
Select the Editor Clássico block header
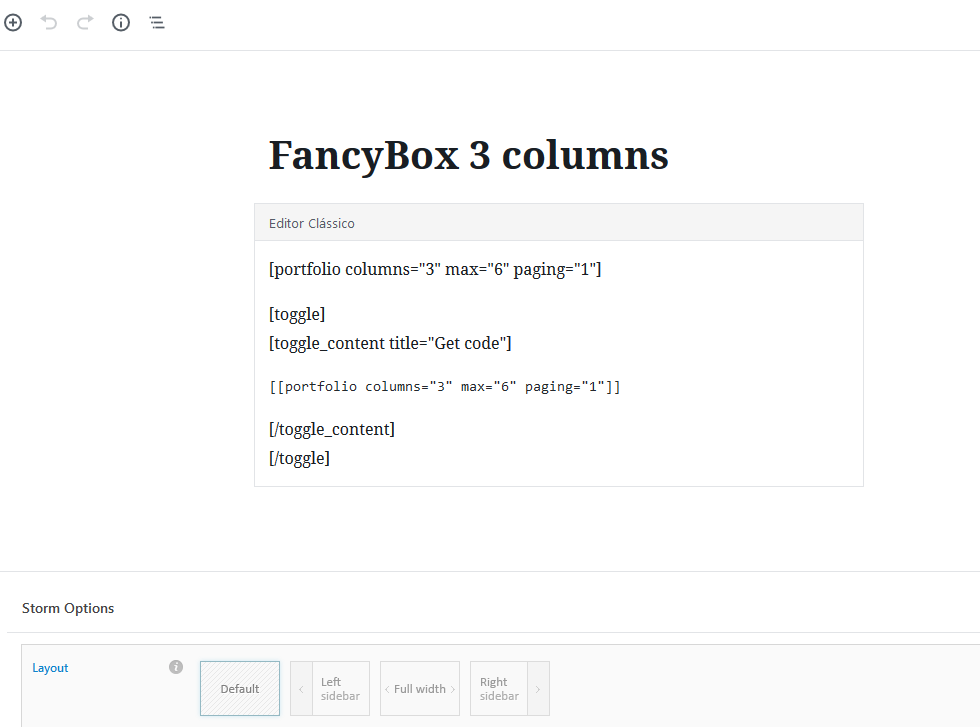pos(559,223)
